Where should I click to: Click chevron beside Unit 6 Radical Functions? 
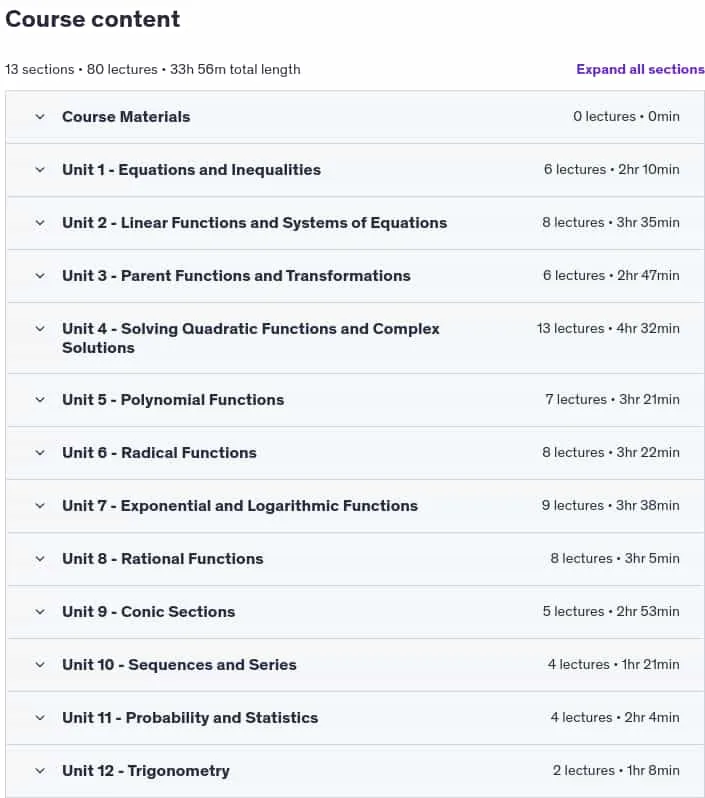[x=40, y=453]
